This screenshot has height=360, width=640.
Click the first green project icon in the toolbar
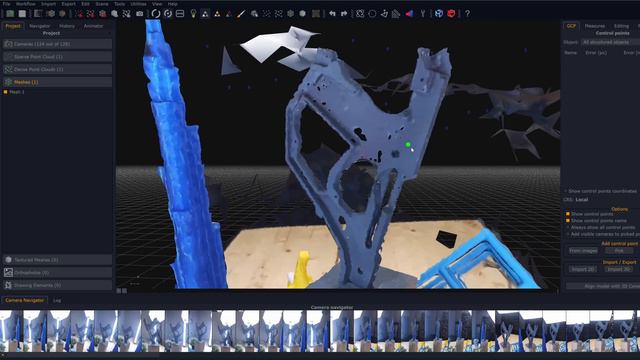click(10, 13)
